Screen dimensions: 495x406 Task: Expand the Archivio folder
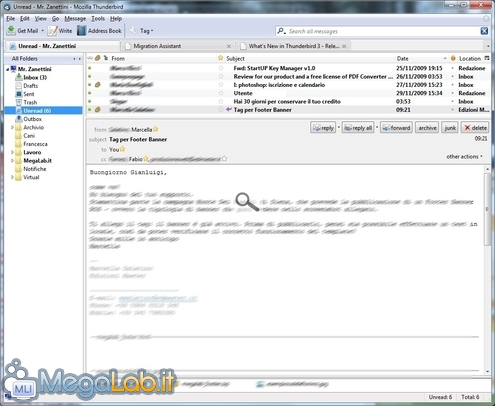tap(12, 127)
